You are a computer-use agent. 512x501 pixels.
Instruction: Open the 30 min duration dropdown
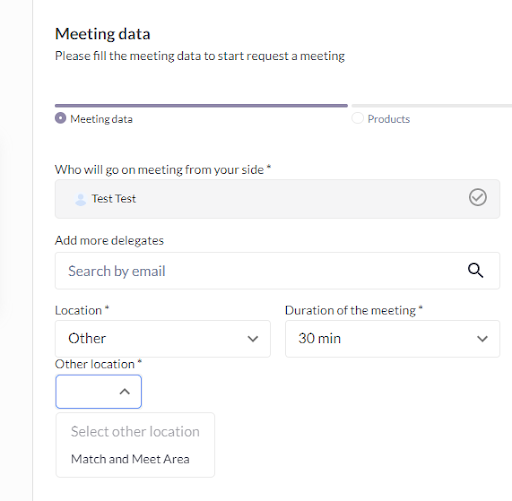click(x=392, y=339)
